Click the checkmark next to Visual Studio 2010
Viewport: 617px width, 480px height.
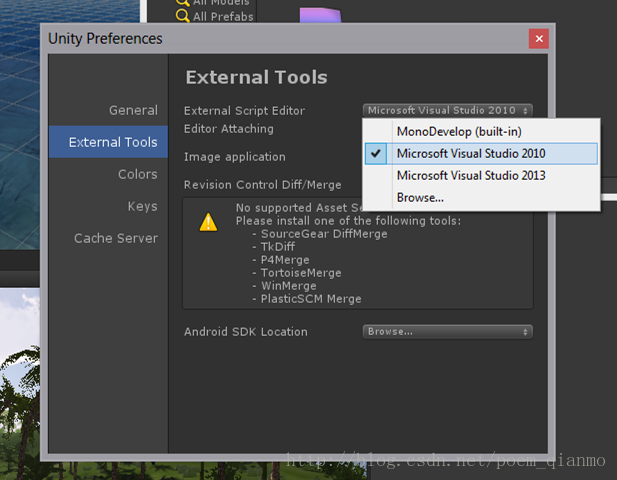tap(376, 153)
